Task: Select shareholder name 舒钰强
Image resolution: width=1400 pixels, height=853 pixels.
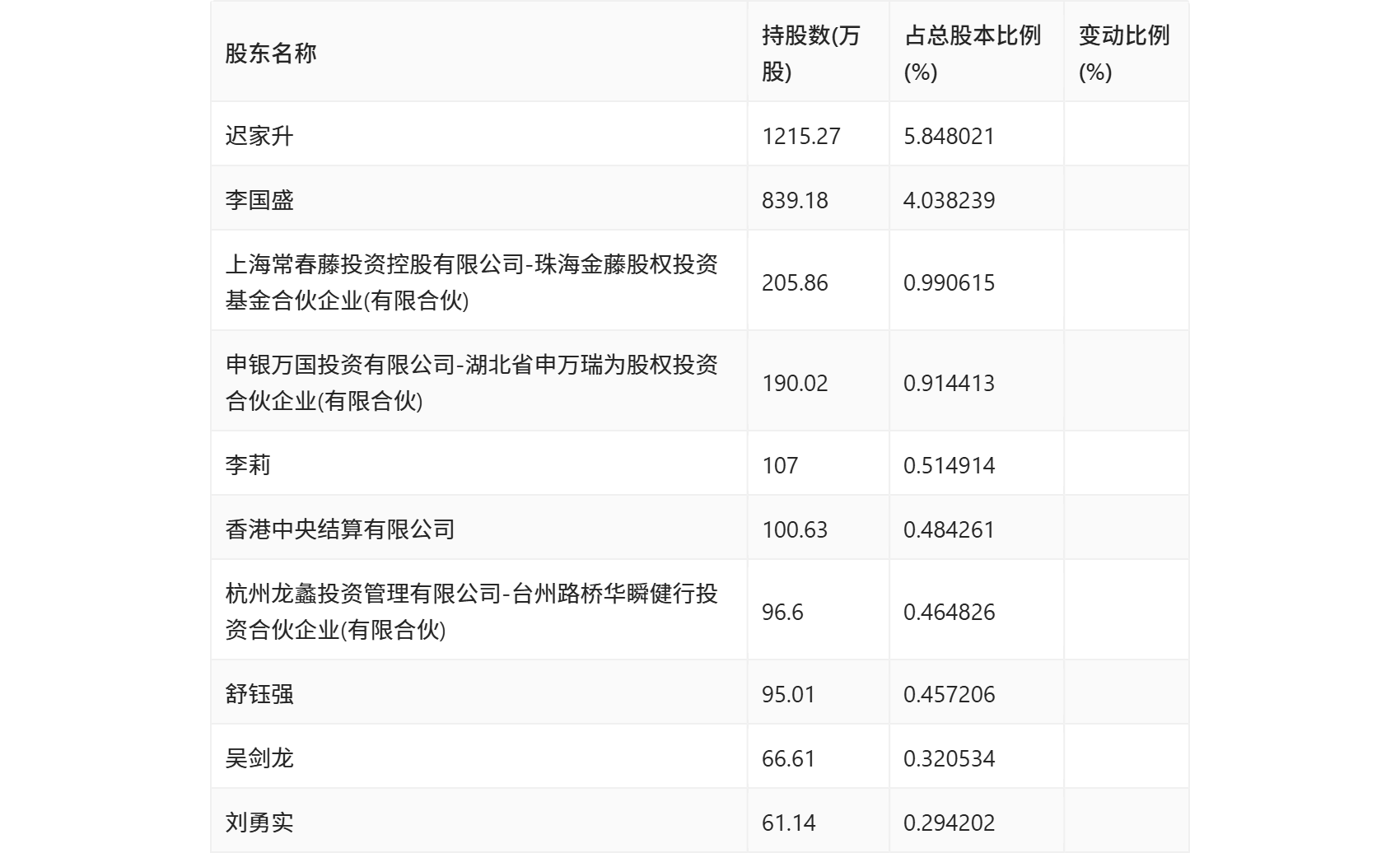Action: [x=255, y=693]
